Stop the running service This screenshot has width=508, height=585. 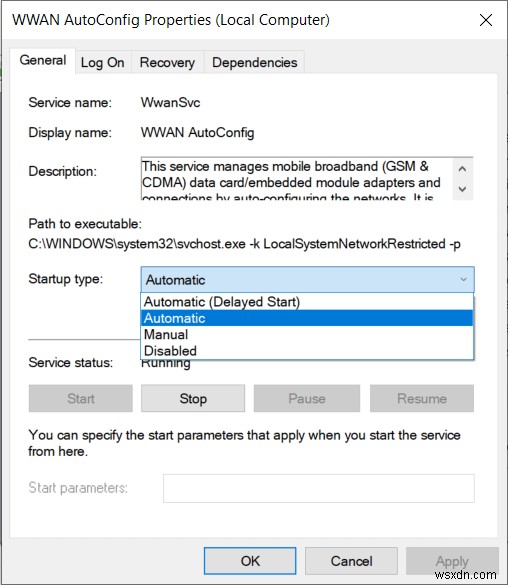(193, 398)
